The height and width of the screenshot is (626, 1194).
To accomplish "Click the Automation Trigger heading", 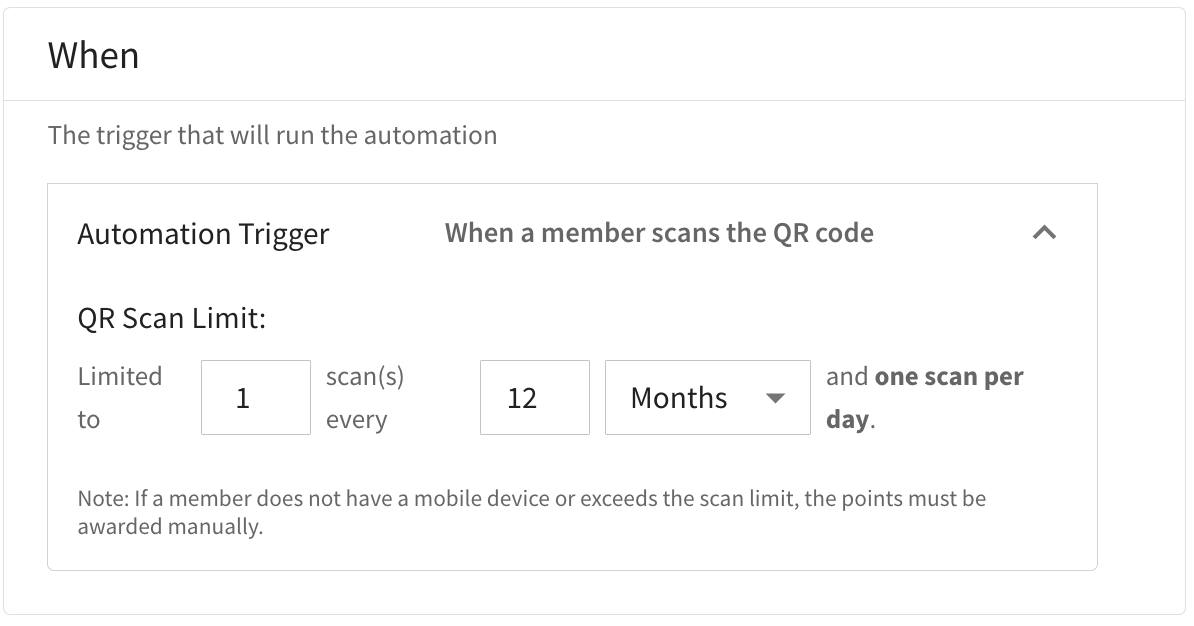I will pyautogui.click(x=203, y=233).
